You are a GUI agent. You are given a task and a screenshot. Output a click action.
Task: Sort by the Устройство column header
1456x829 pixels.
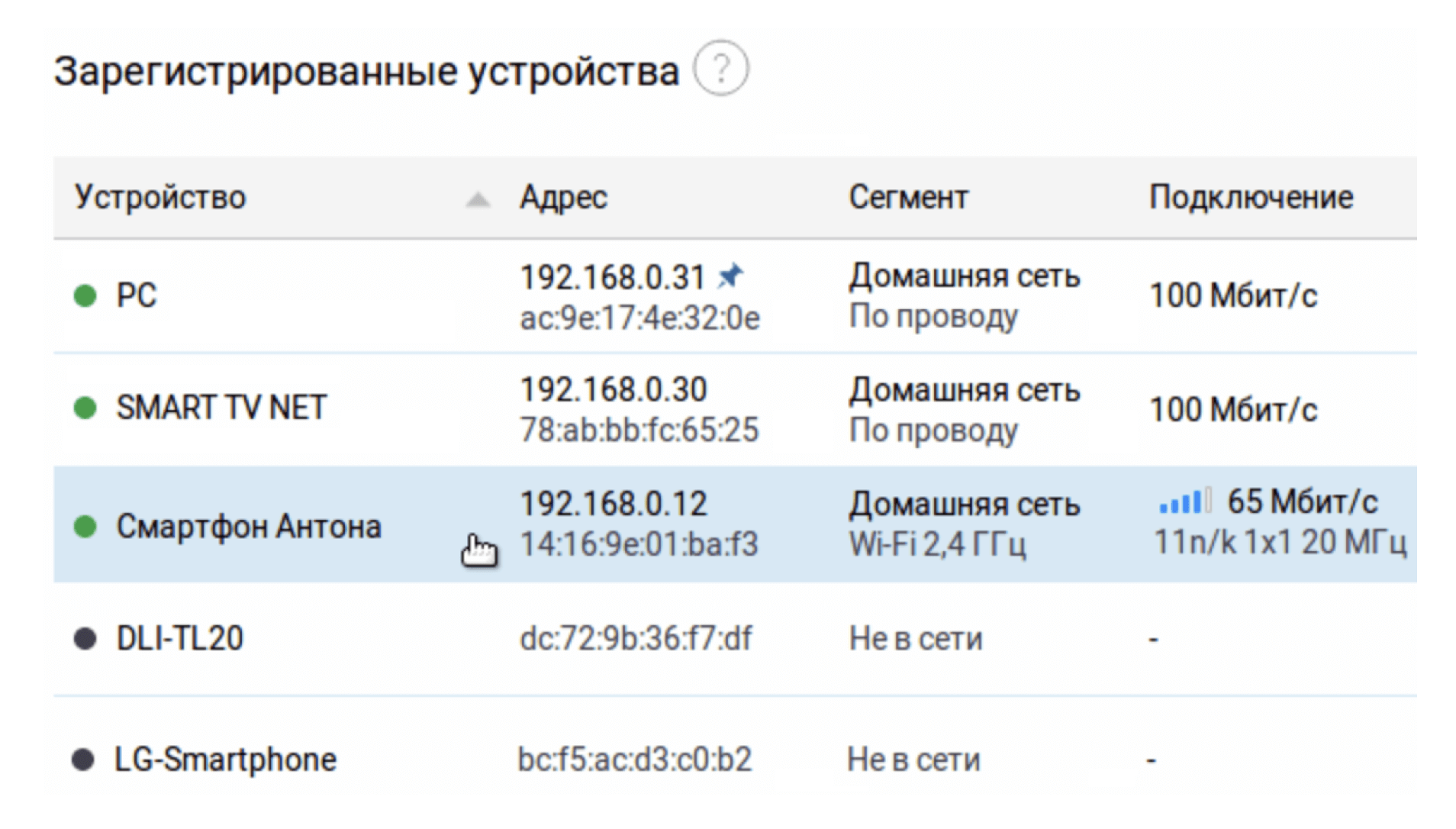point(160,198)
